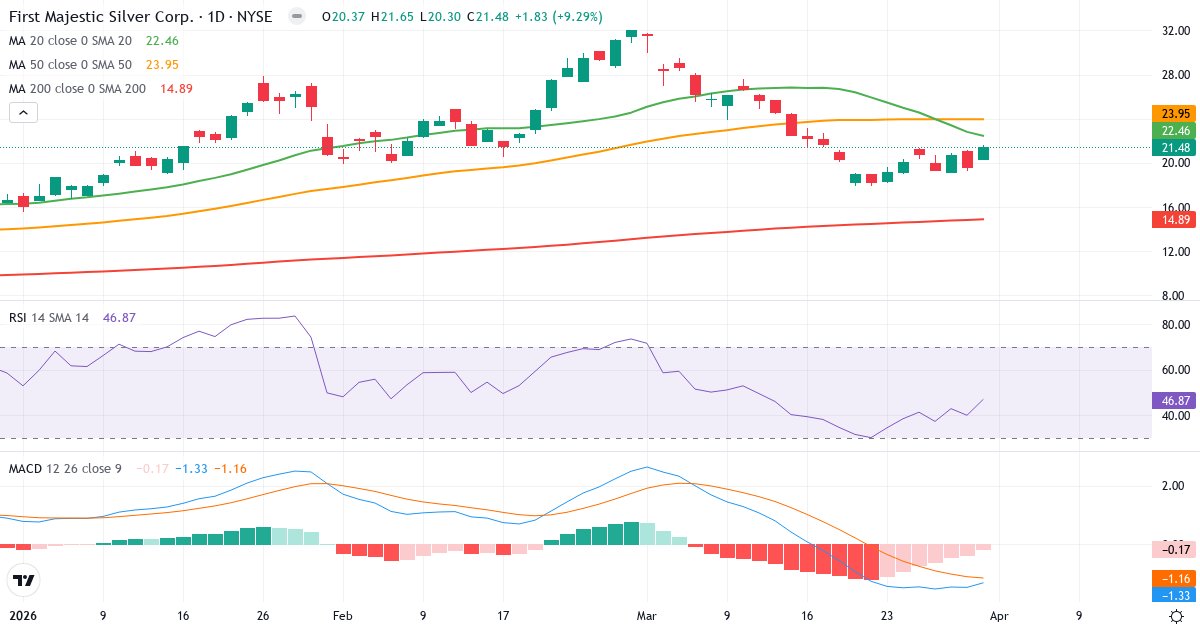Collapse the indicator legend with the chevron

[22, 112]
